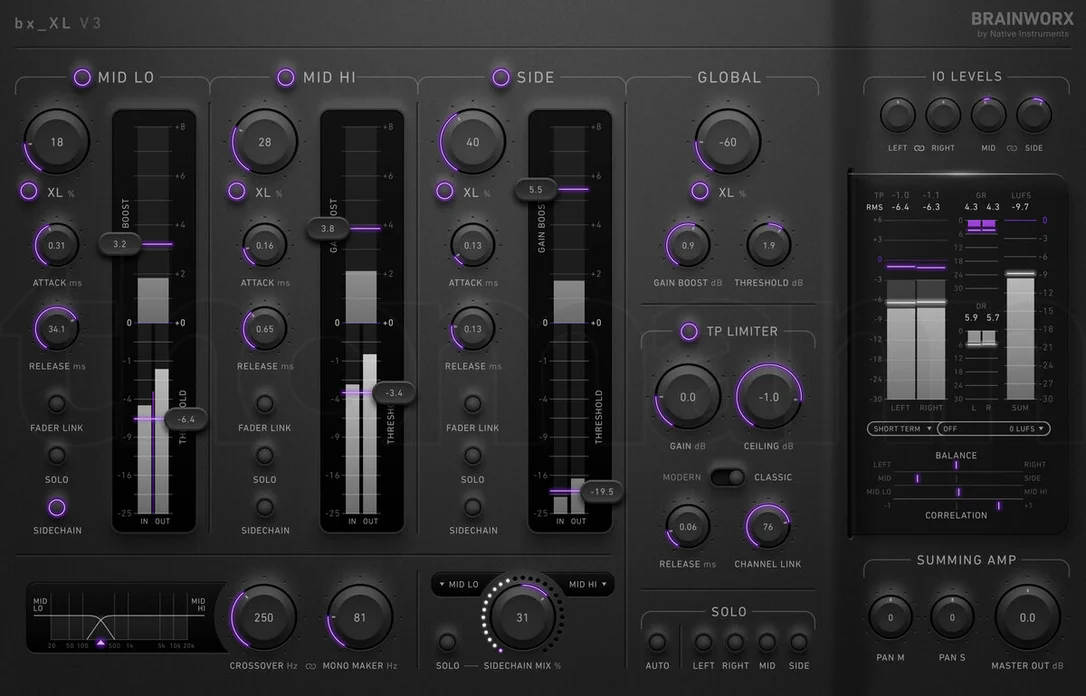Click the Mid Lo threshold fader handle at -6.4
1086x696 pixels.
tap(186, 419)
